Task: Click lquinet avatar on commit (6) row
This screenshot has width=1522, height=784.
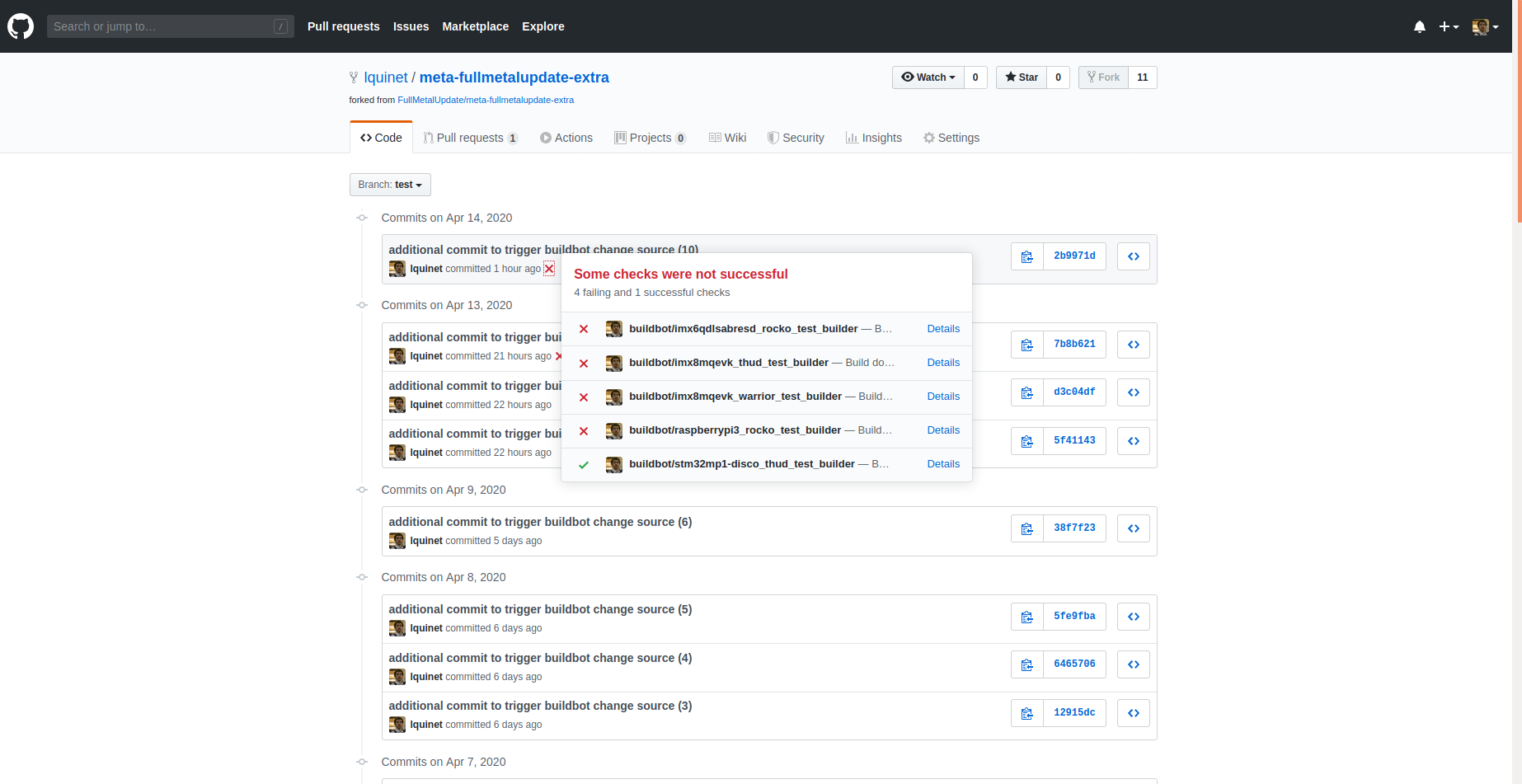Action: tap(397, 541)
